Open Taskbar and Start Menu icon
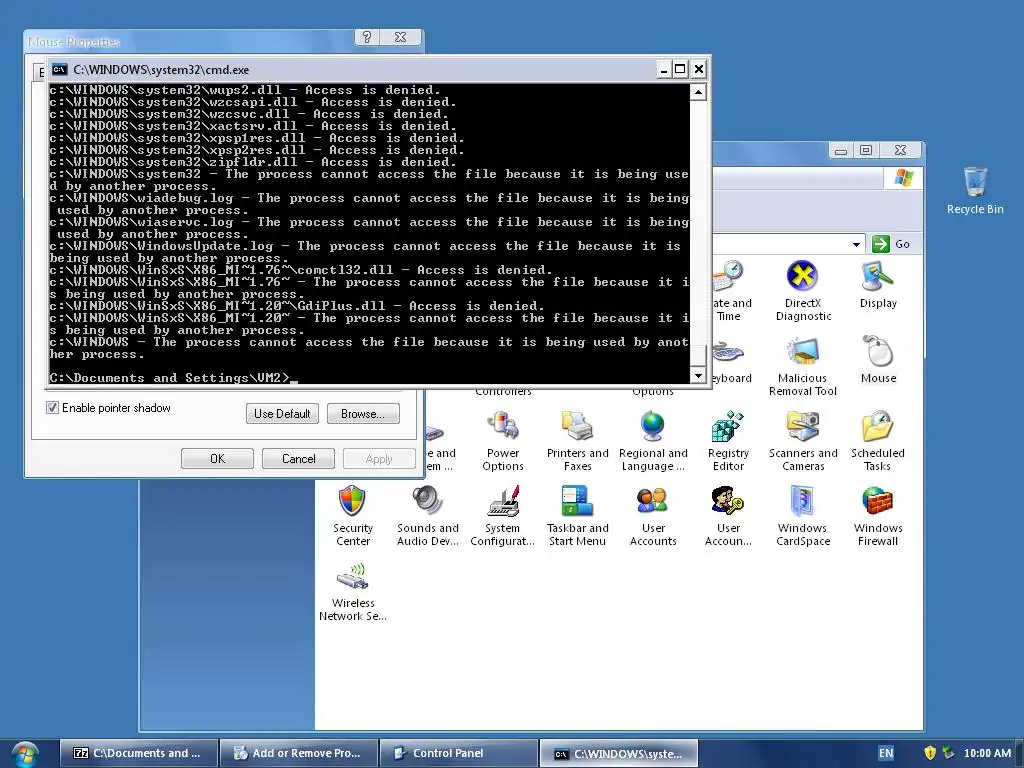 coord(577,515)
